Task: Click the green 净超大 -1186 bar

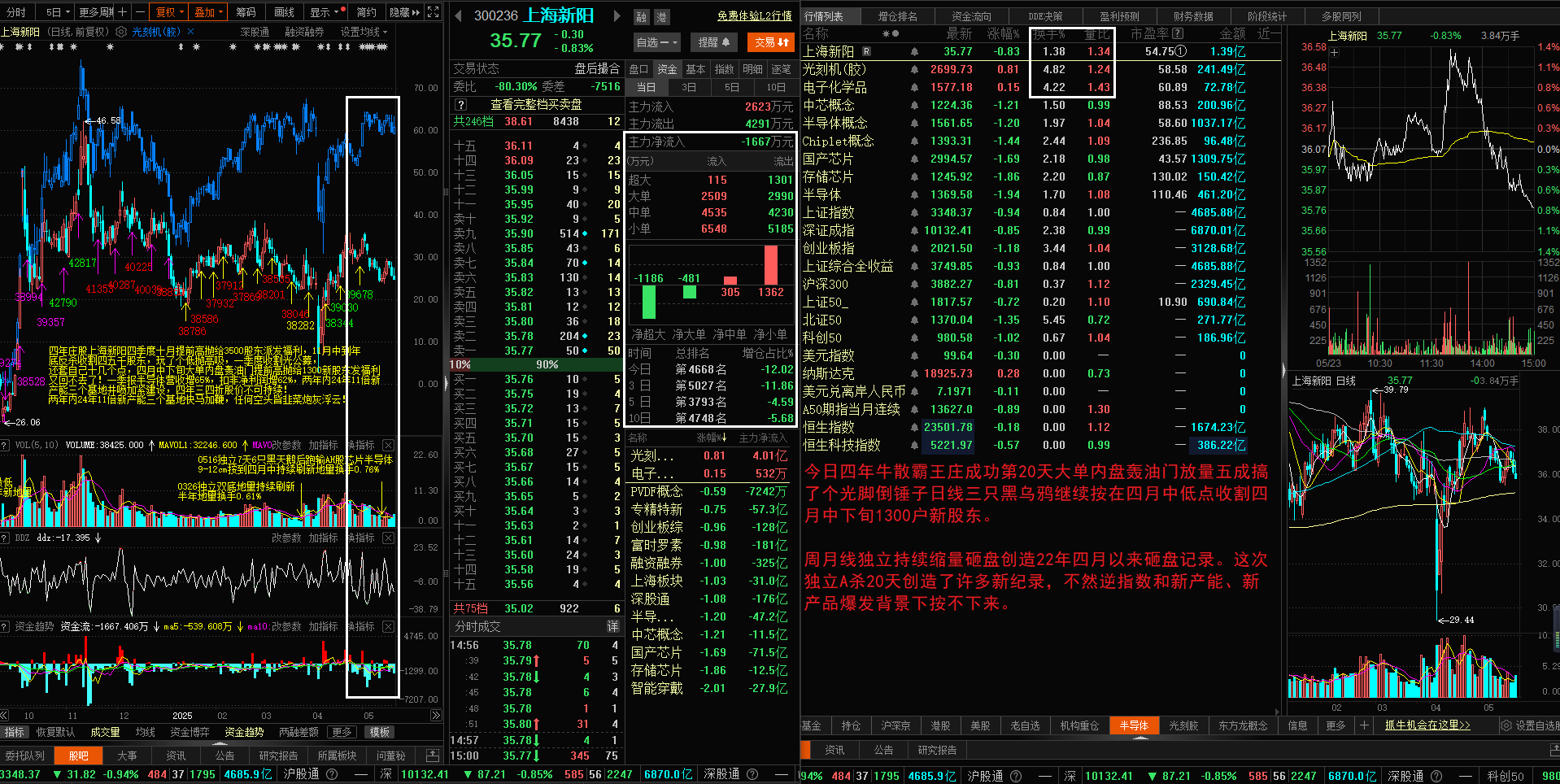Action: 648,302
